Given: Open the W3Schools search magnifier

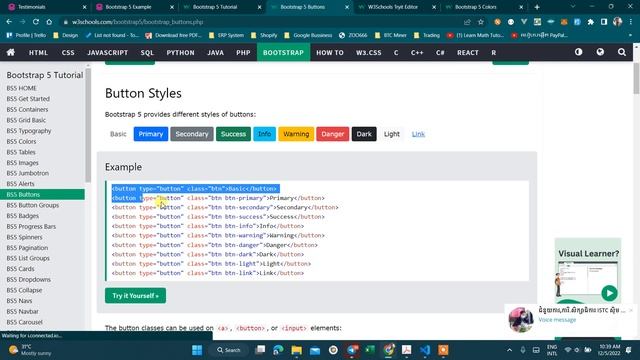Looking at the screenshot, I should [x=622, y=52].
